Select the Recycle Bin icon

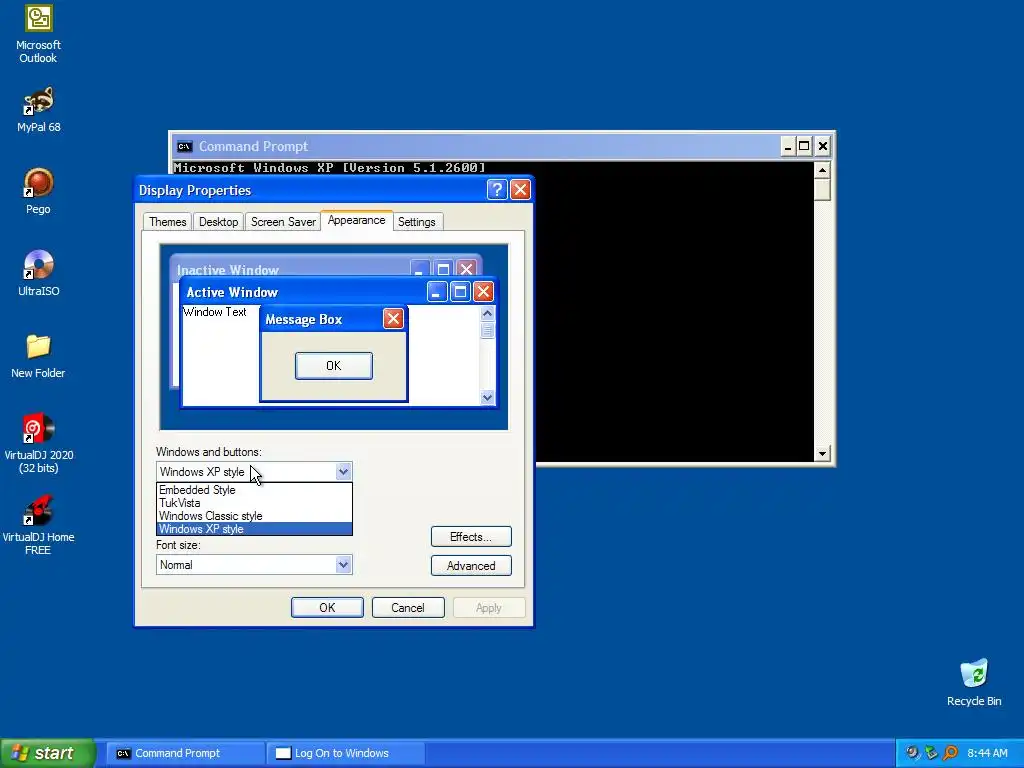[x=974, y=682]
